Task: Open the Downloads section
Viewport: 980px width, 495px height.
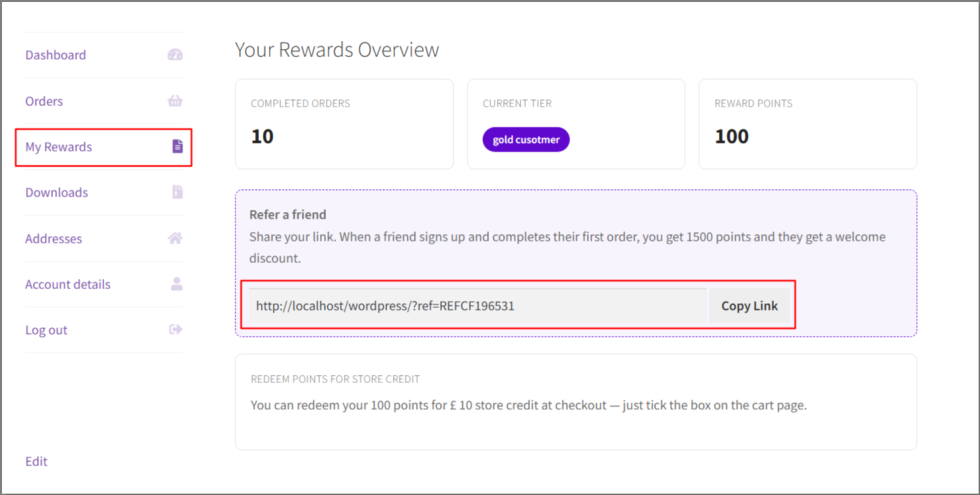Action: click(56, 192)
